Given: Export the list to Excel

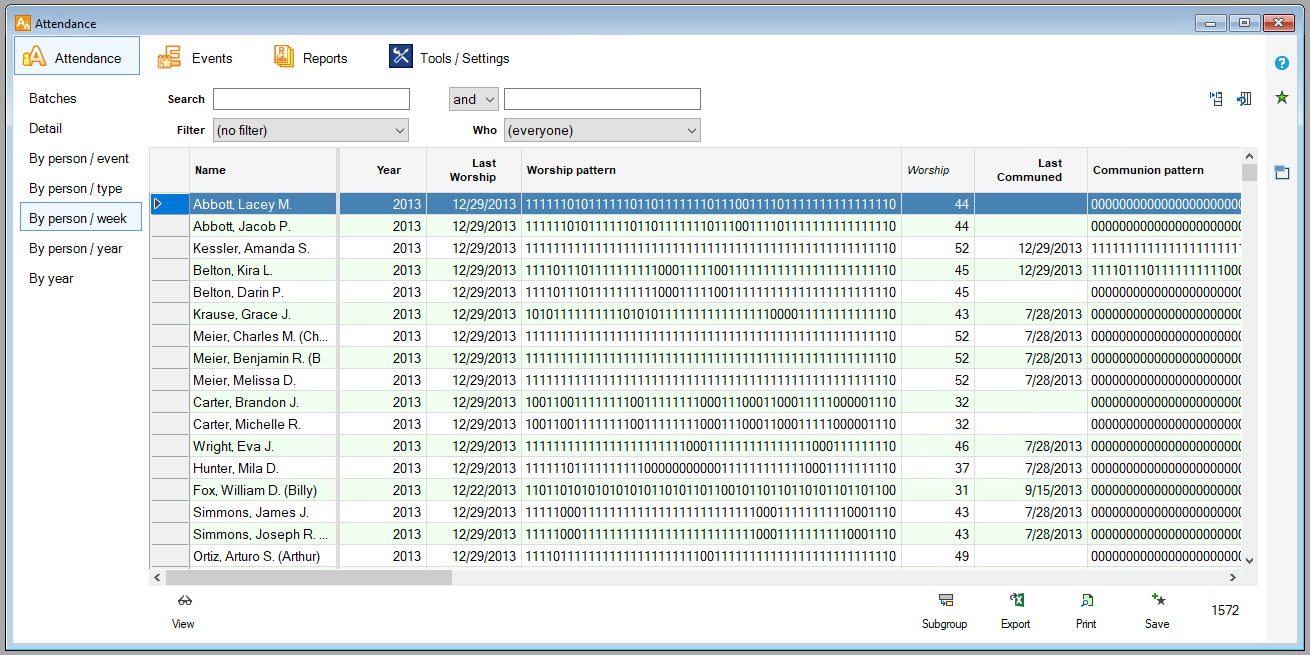Looking at the screenshot, I should 1015,601.
